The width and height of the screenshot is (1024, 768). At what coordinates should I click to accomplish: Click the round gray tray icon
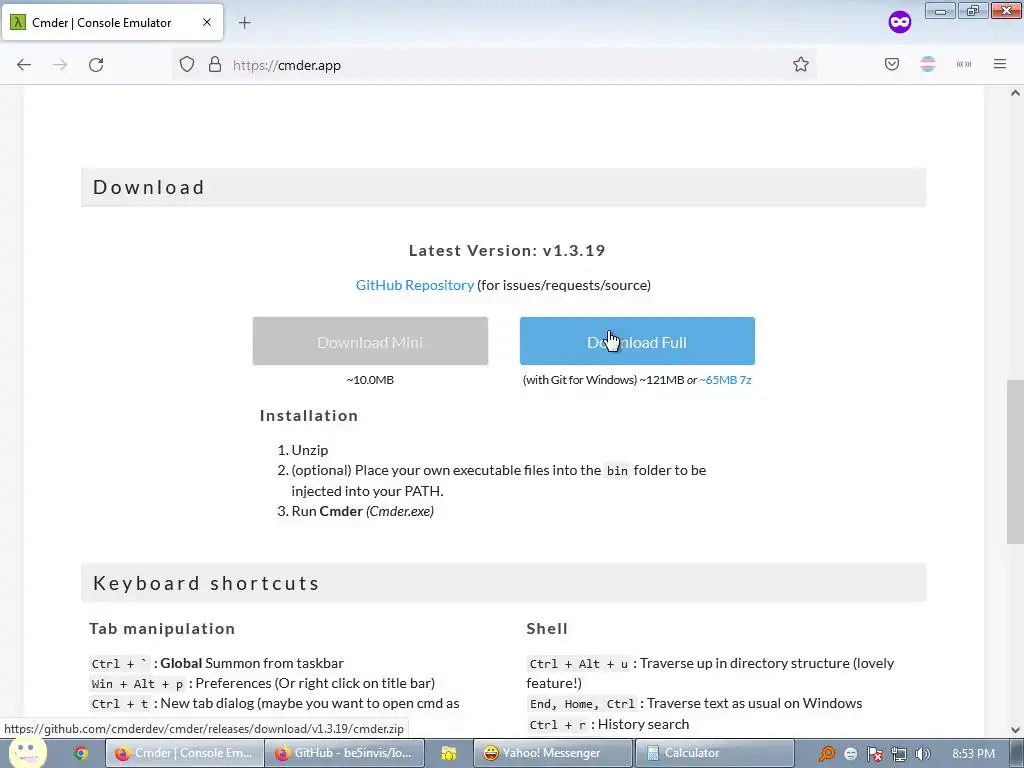coord(850,754)
